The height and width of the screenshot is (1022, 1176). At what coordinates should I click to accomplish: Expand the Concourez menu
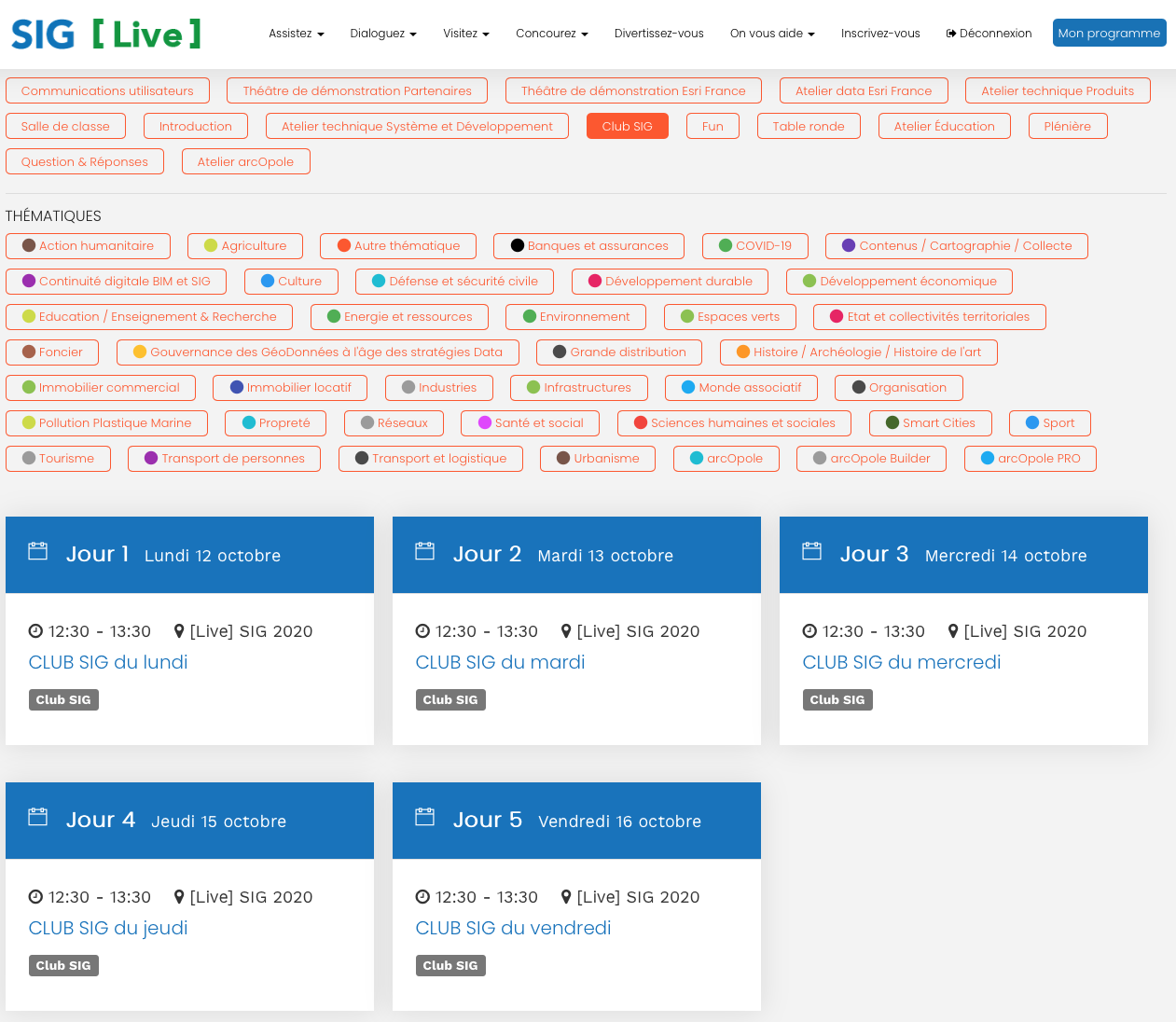[552, 34]
